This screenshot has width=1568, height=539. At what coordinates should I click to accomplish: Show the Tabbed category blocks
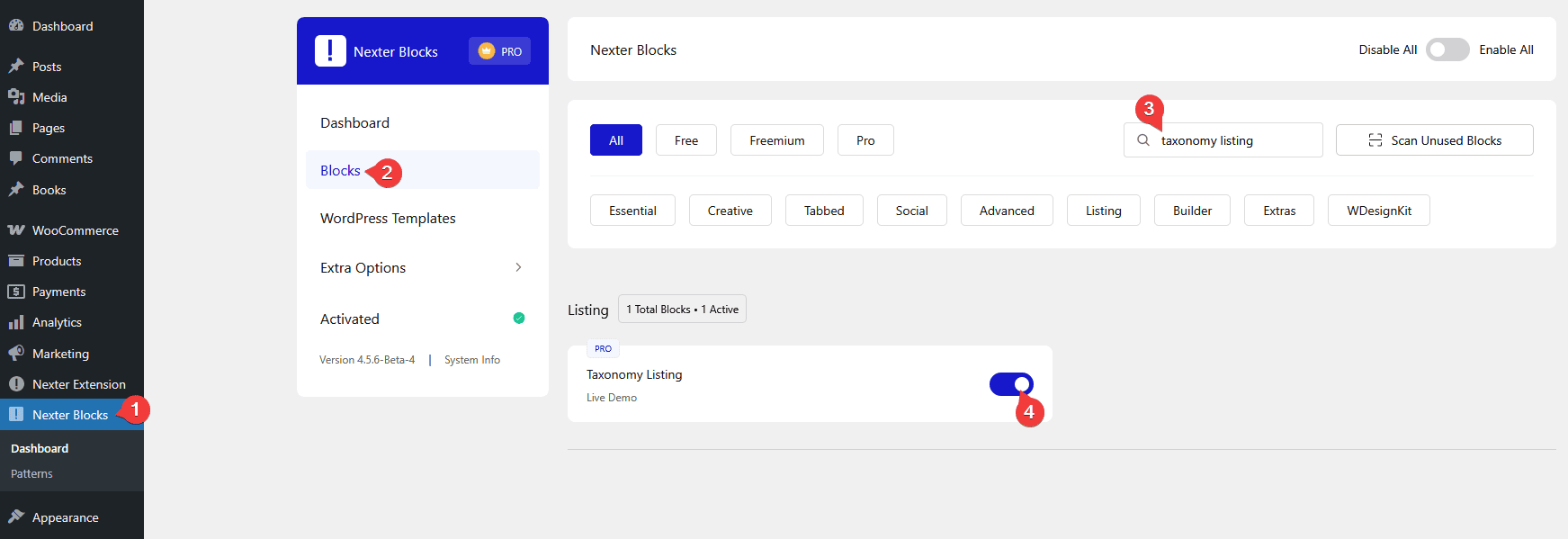pos(824,211)
